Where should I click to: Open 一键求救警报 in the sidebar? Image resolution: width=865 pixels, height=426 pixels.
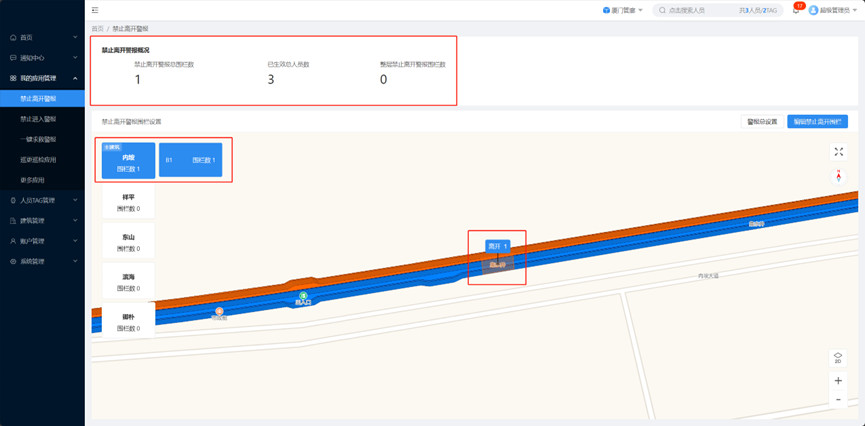[38, 139]
